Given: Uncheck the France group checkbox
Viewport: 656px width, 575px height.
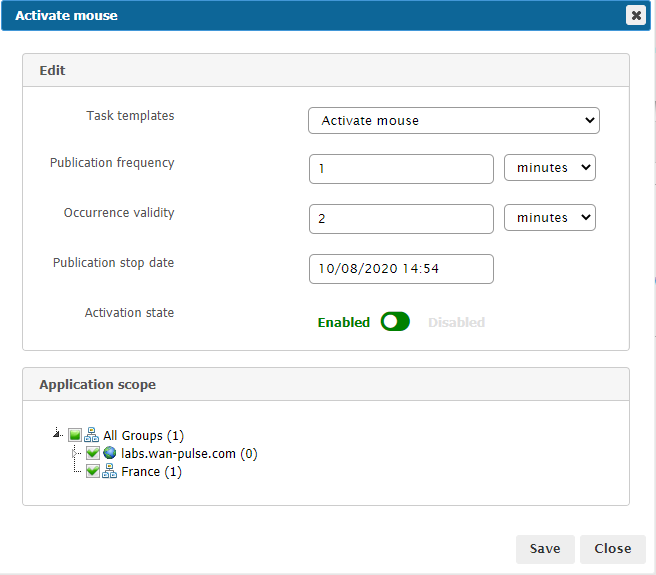Looking at the screenshot, I should 93,472.
